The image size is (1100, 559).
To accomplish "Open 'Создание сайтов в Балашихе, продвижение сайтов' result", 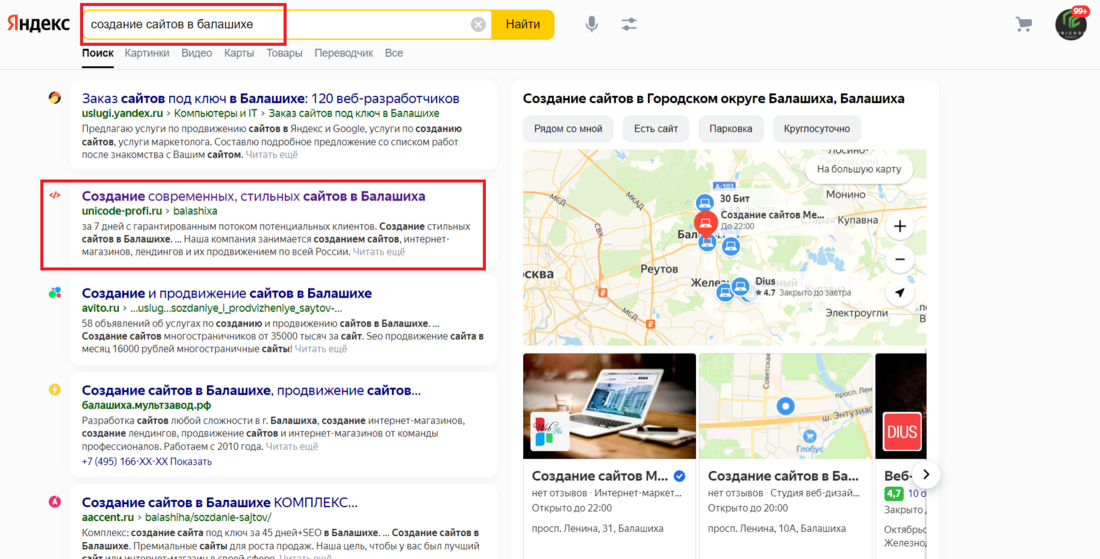I will click(251, 390).
